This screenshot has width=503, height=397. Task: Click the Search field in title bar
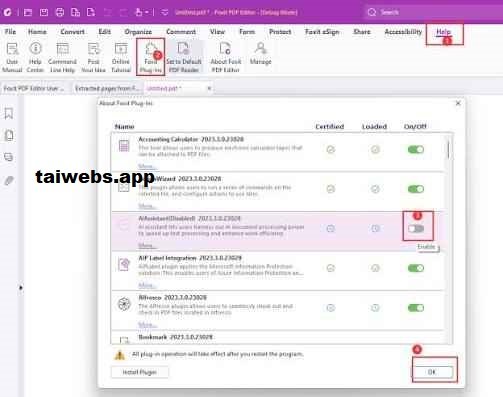[433, 12]
